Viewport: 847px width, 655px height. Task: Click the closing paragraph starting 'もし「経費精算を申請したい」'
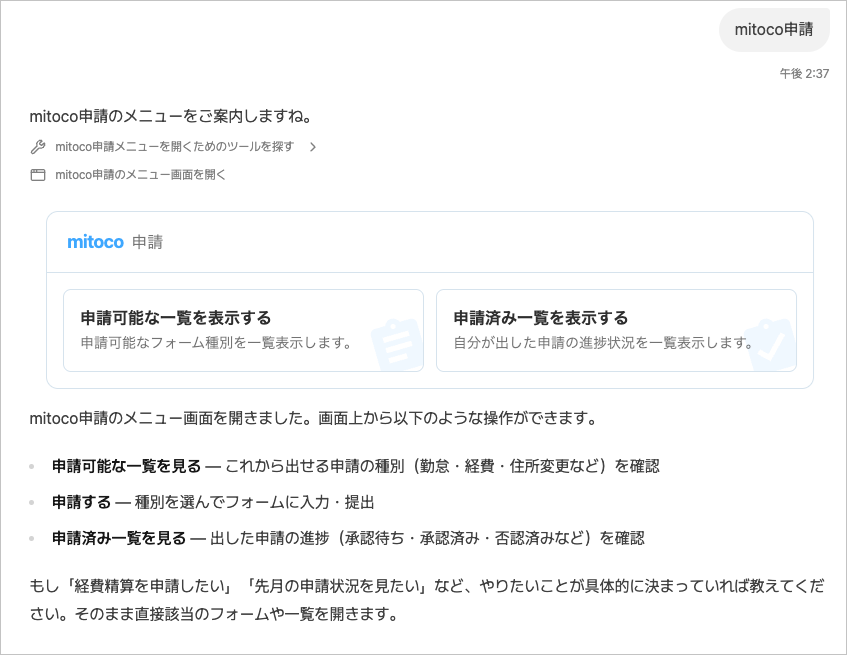(x=427, y=600)
